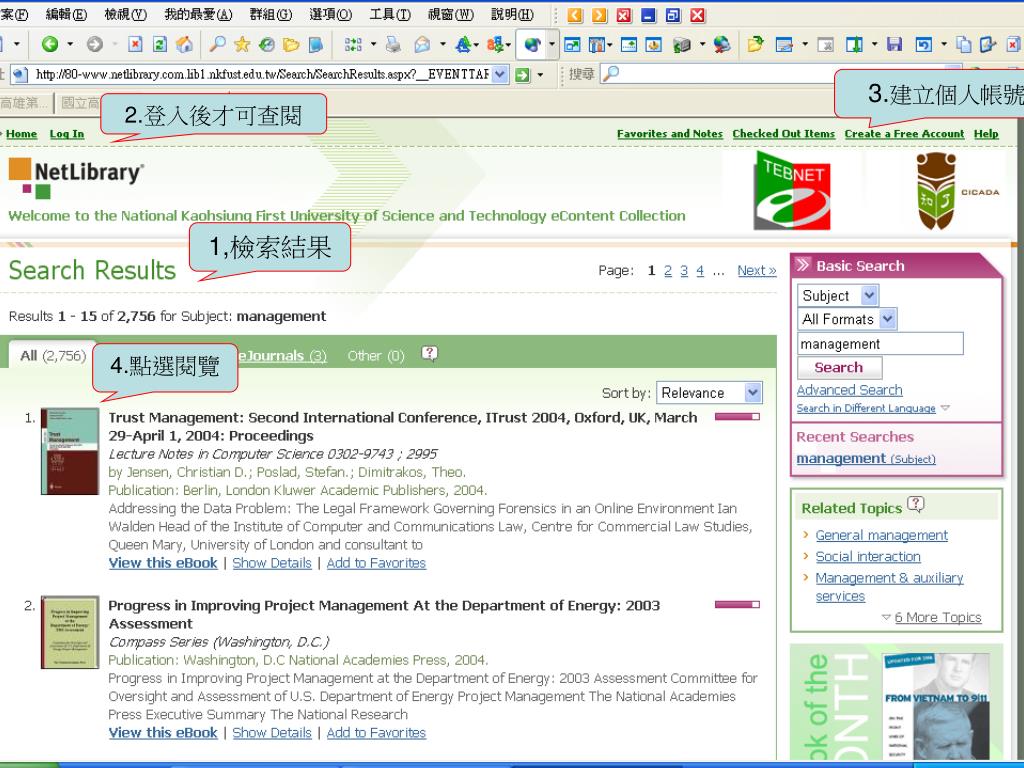Select the Other (0) tab
Viewport: 1024px width, 768px height.
click(376, 356)
